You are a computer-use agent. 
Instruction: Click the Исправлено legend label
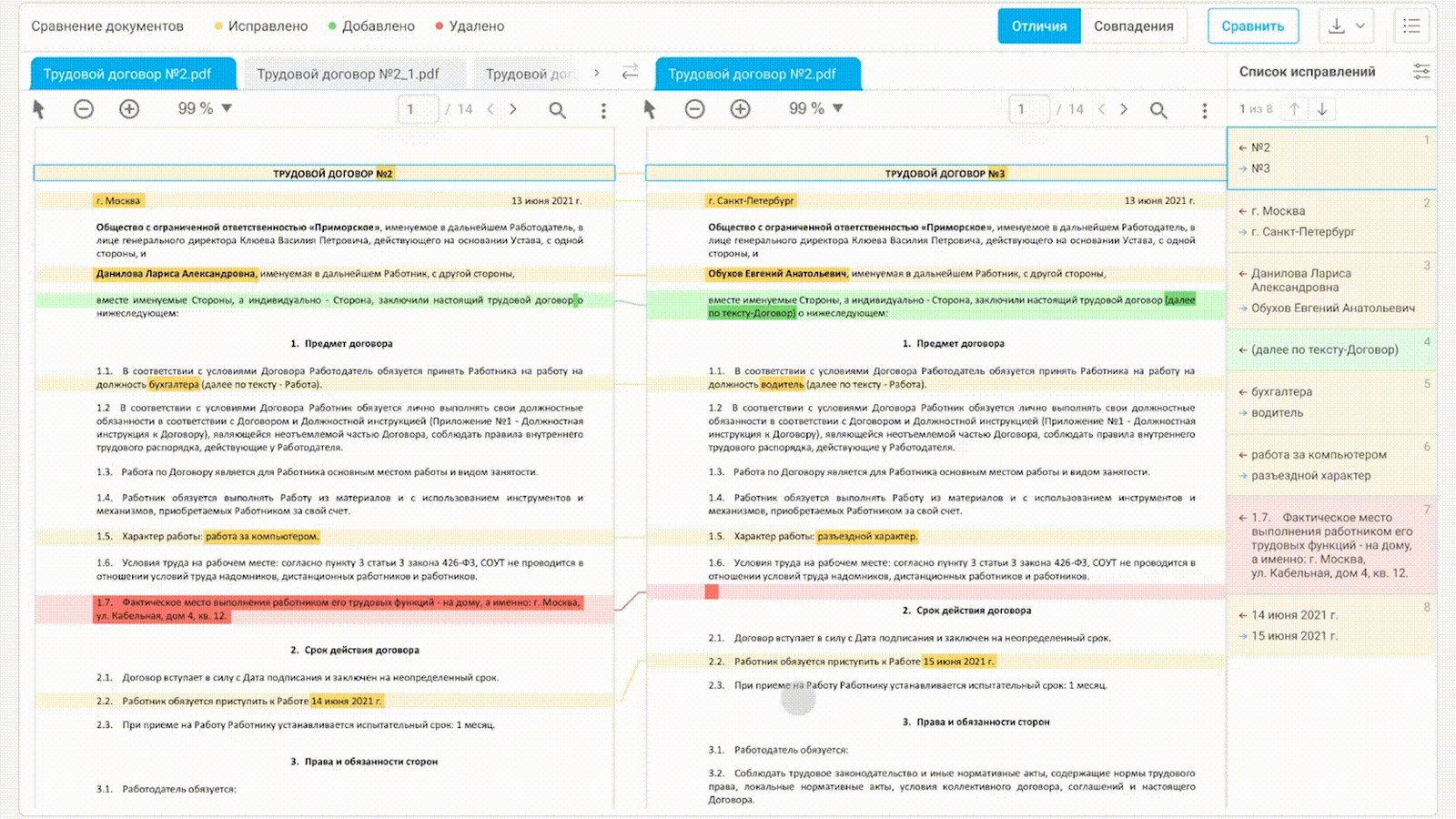coord(268,26)
